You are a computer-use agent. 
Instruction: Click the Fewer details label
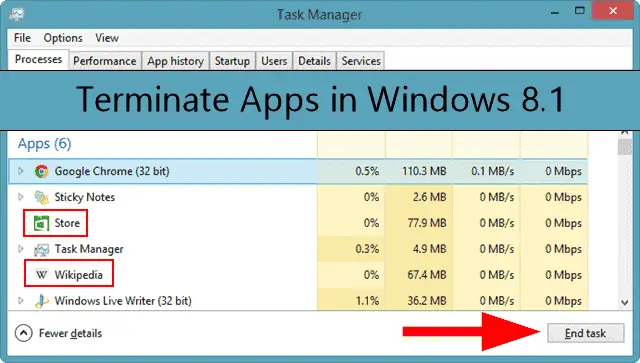(x=70, y=334)
